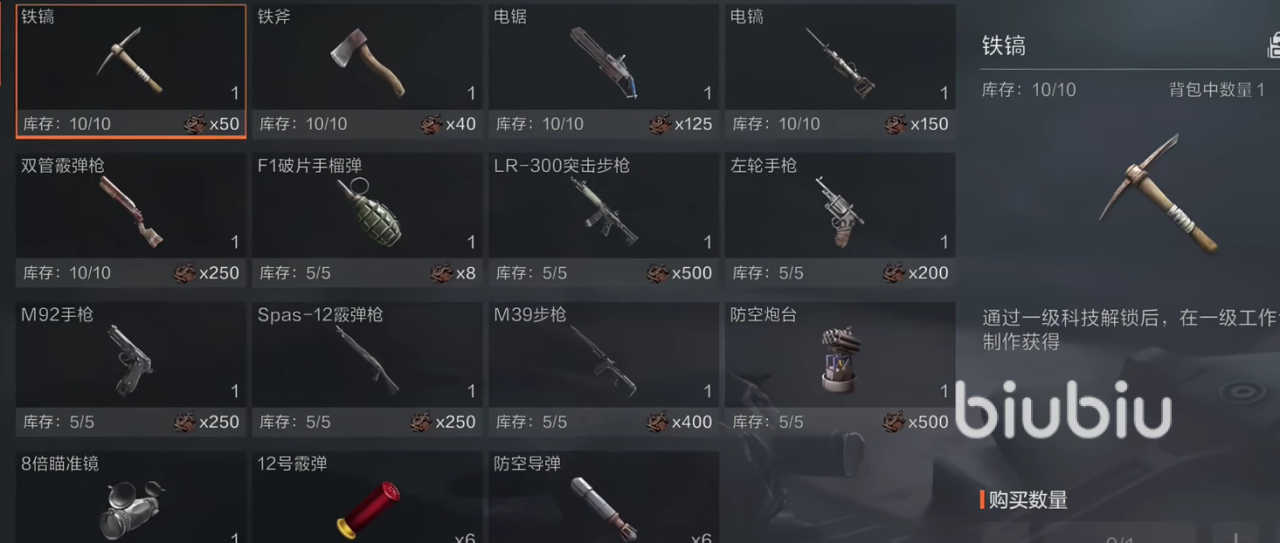Screen dimensions: 1280x543
Task: Pick the 8倍瞄准镜 scope icon
Action: tap(131, 508)
